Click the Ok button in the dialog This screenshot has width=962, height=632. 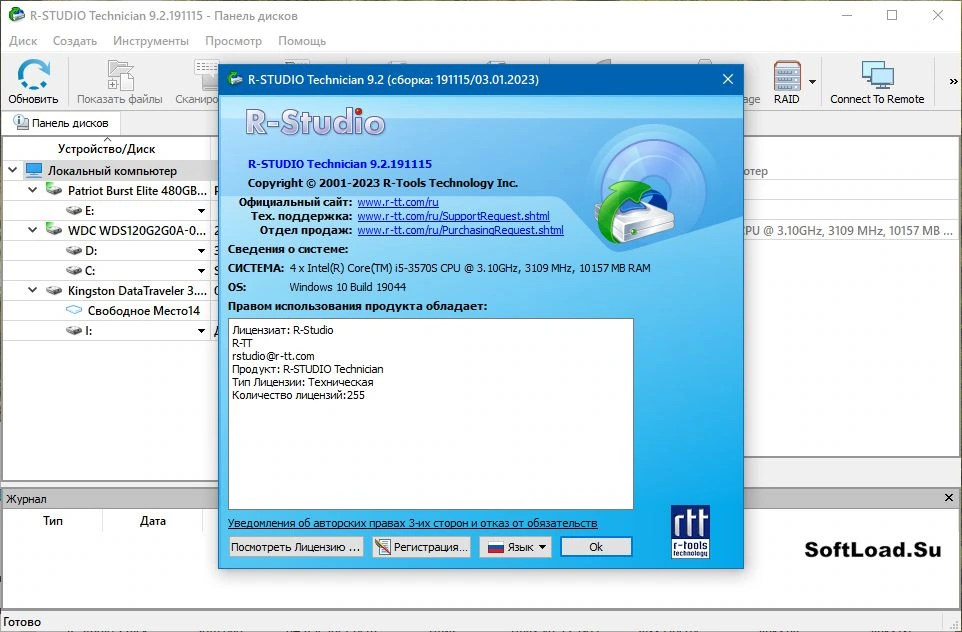pyautogui.click(x=596, y=547)
